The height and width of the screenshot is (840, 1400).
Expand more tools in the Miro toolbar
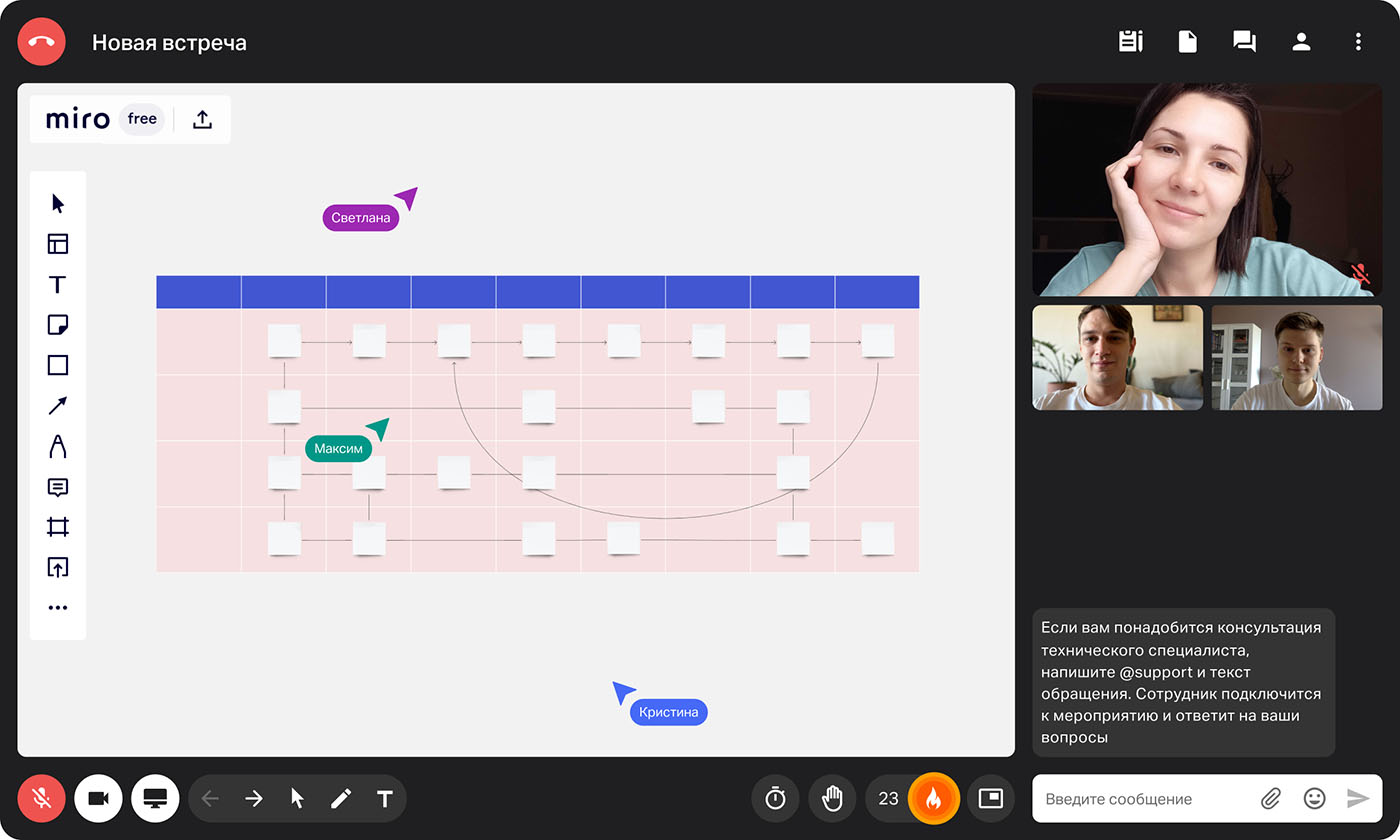pyautogui.click(x=58, y=608)
